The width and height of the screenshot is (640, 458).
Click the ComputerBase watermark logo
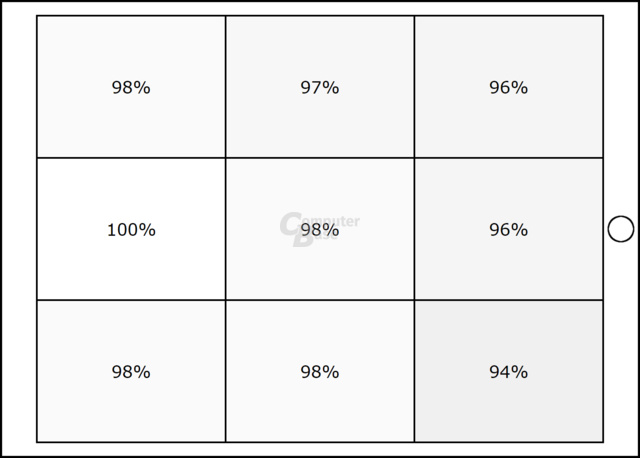click(320, 229)
